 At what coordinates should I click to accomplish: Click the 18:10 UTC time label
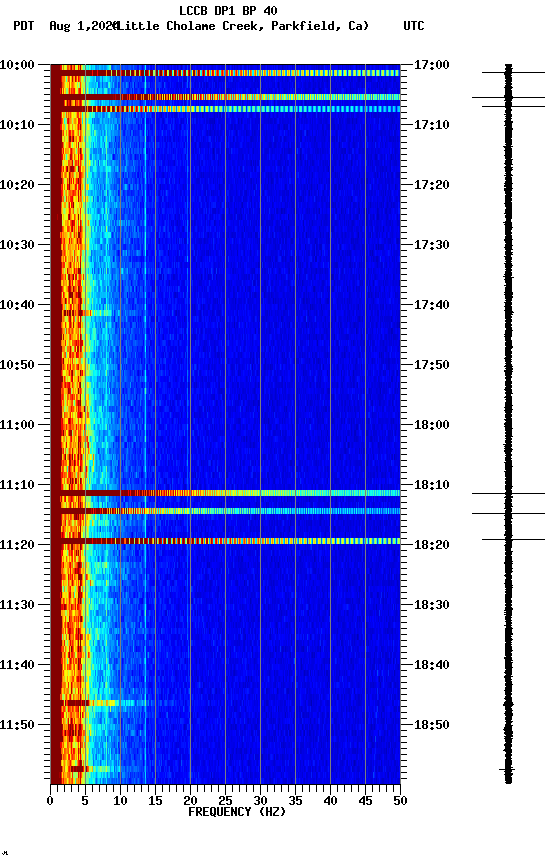click(x=431, y=485)
